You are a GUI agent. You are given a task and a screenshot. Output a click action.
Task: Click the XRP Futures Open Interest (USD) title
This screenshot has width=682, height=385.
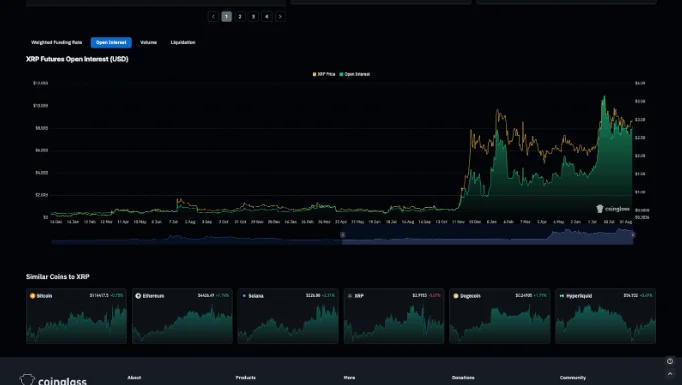coord(77,59)
